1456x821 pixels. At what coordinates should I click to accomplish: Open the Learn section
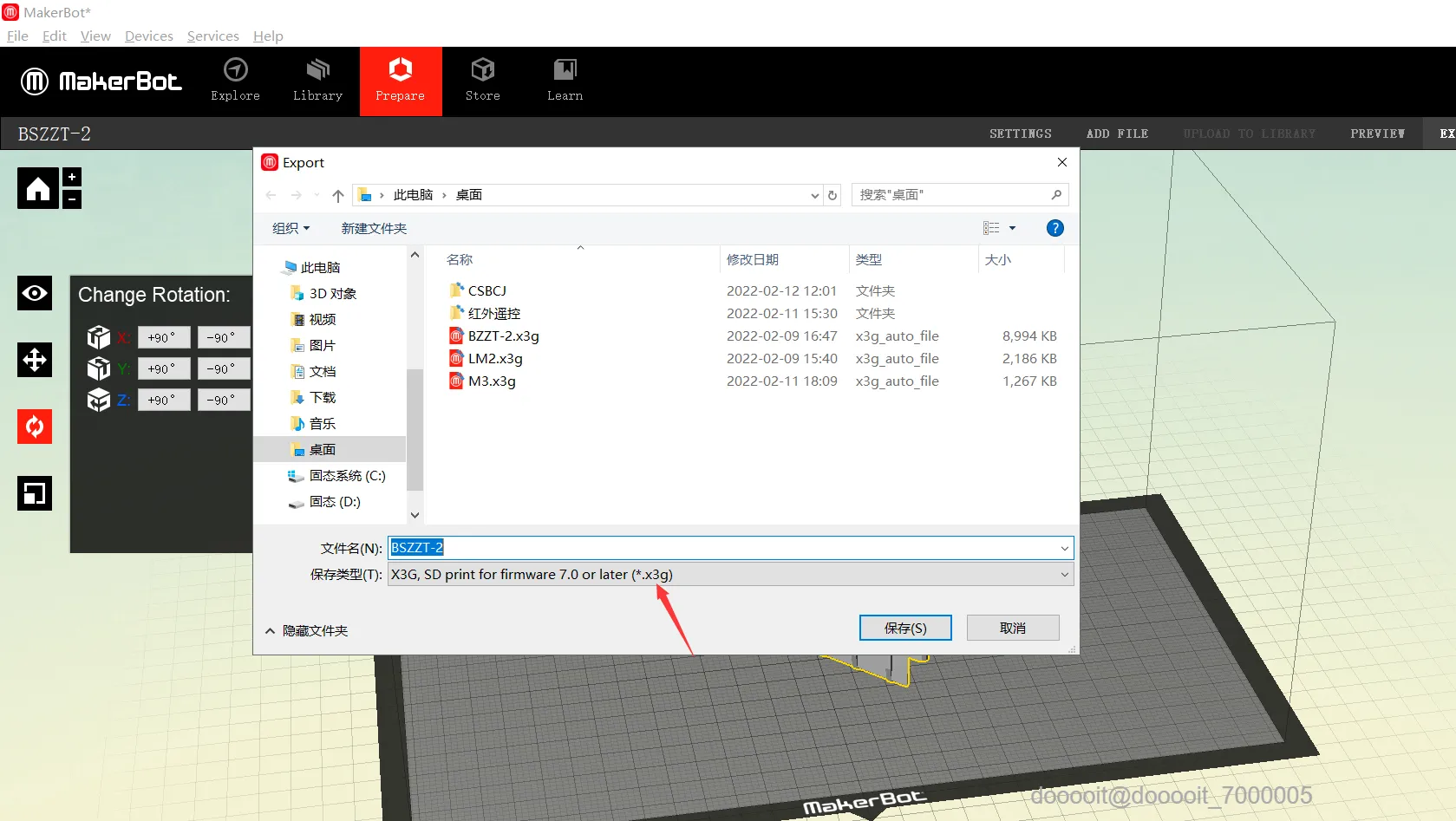[x=565, y=81]
